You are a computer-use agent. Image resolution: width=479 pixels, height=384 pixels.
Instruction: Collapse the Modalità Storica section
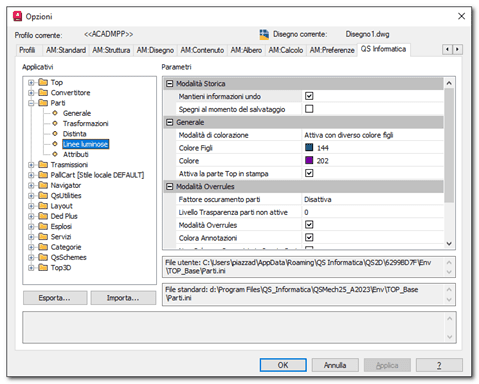coord(170,84)
